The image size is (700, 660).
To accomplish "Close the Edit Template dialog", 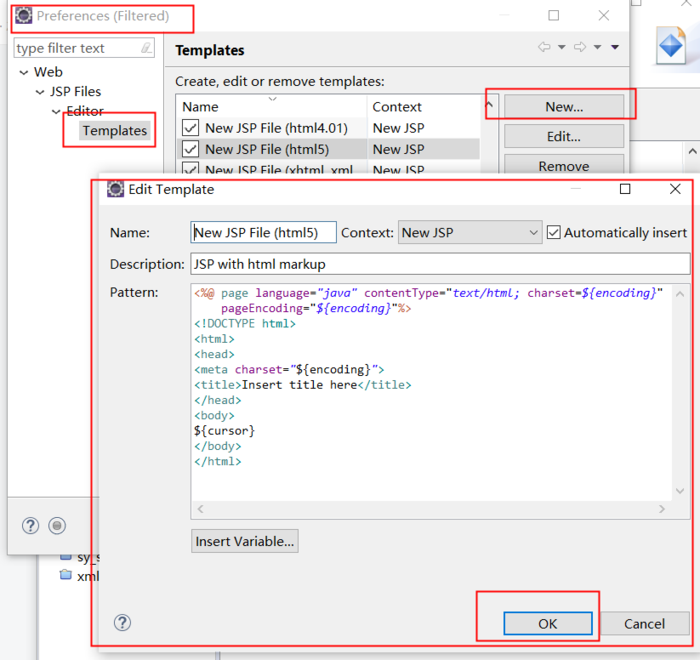I will click(675, 189).
